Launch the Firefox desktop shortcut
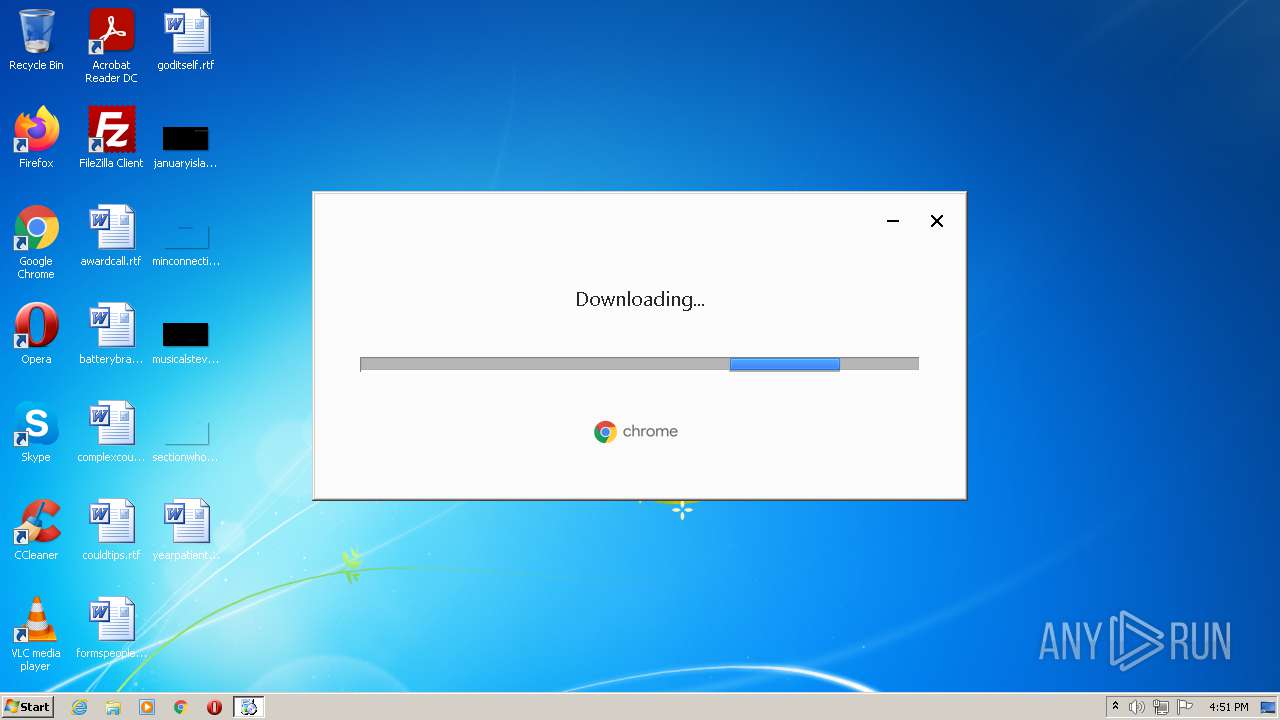1280x720 pixels. [x=36, y=138]
